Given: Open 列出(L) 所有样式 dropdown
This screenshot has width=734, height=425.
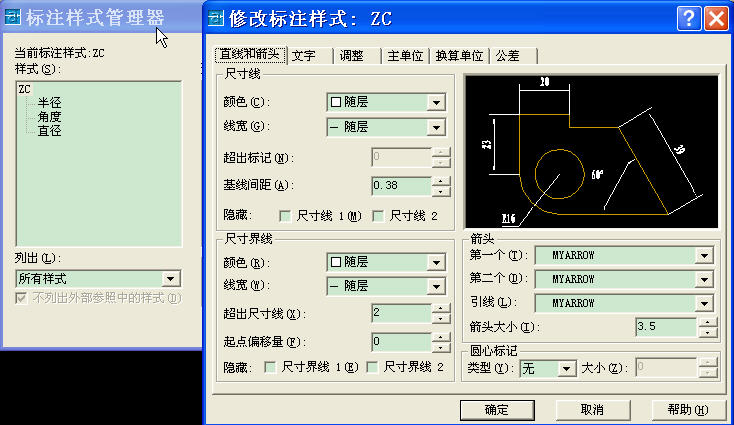Looking at the screenshot, I should tap(171, 279).
